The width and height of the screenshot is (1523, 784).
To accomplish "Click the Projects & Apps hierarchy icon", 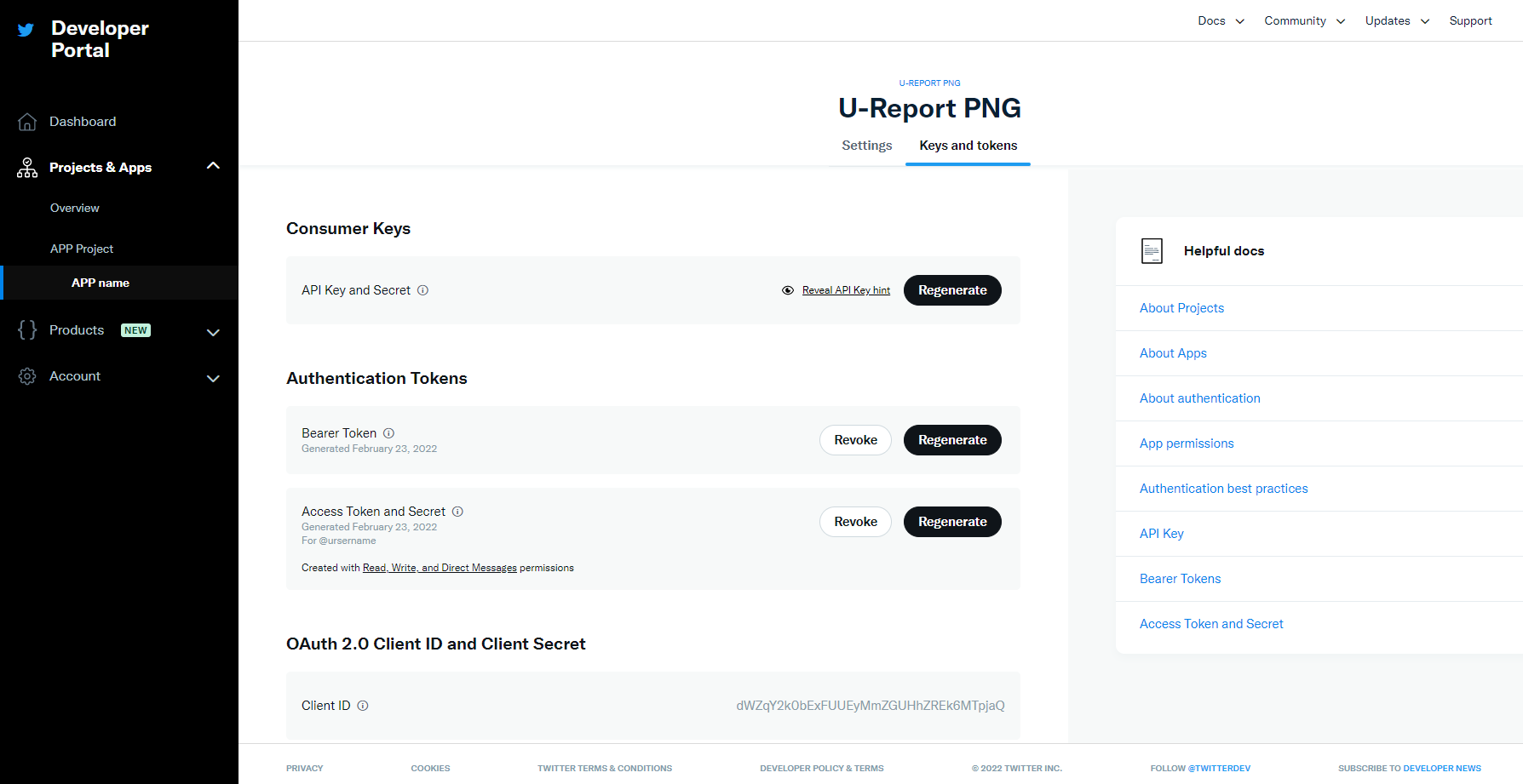I will pos(27,168).
